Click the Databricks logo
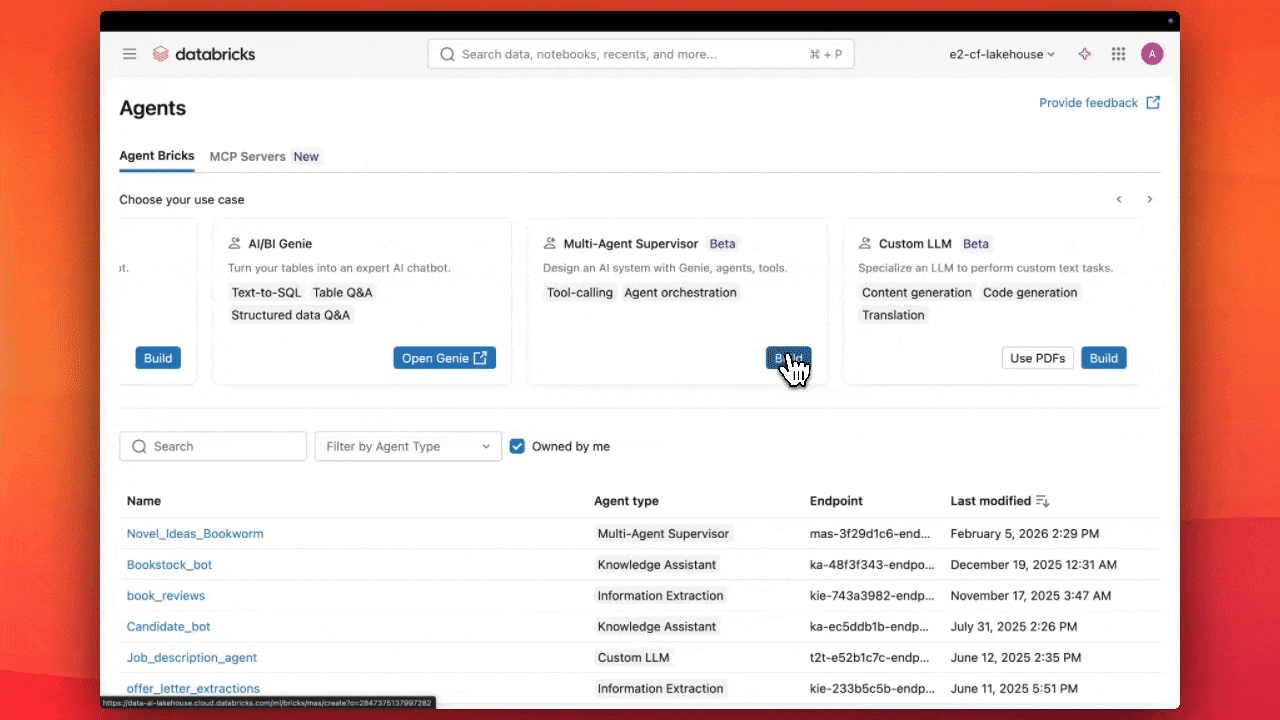Image resolution: width=1280 pixels, height=720 pixels. pos(204,54)
